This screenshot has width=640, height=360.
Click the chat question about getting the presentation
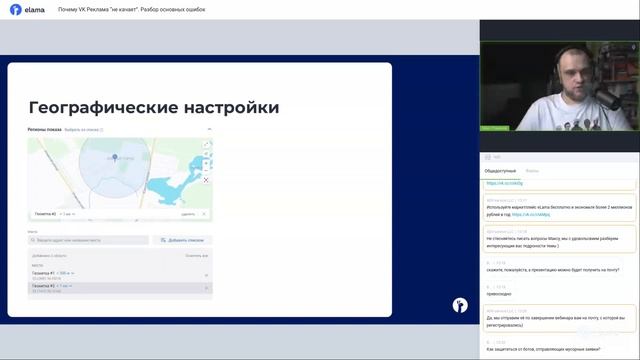[553, 270]
